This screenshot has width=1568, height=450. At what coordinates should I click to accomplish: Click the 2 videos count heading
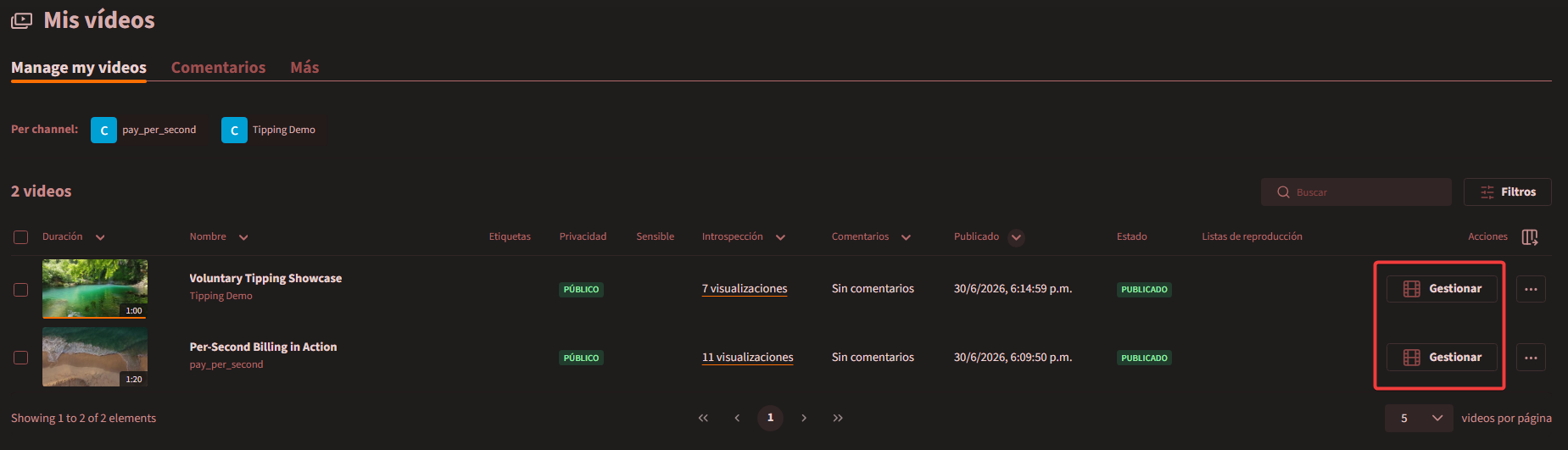pos(41,192)
